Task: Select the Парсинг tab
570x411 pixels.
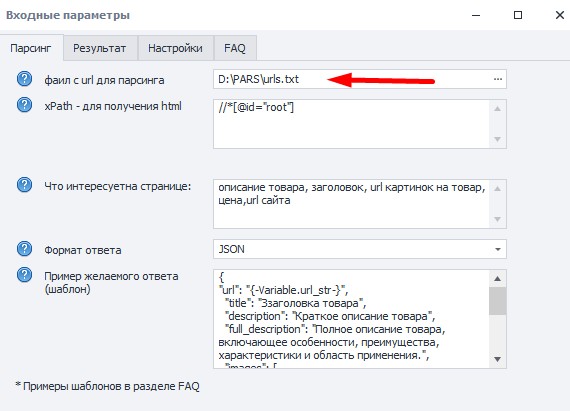Action: (x=31, y=48)
